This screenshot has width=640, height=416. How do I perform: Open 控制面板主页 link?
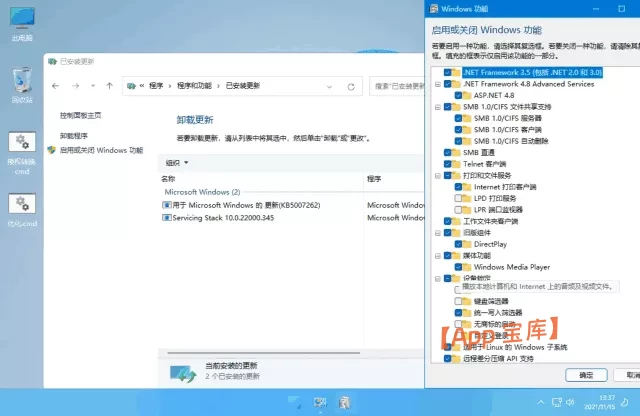[x=80, y=116]
